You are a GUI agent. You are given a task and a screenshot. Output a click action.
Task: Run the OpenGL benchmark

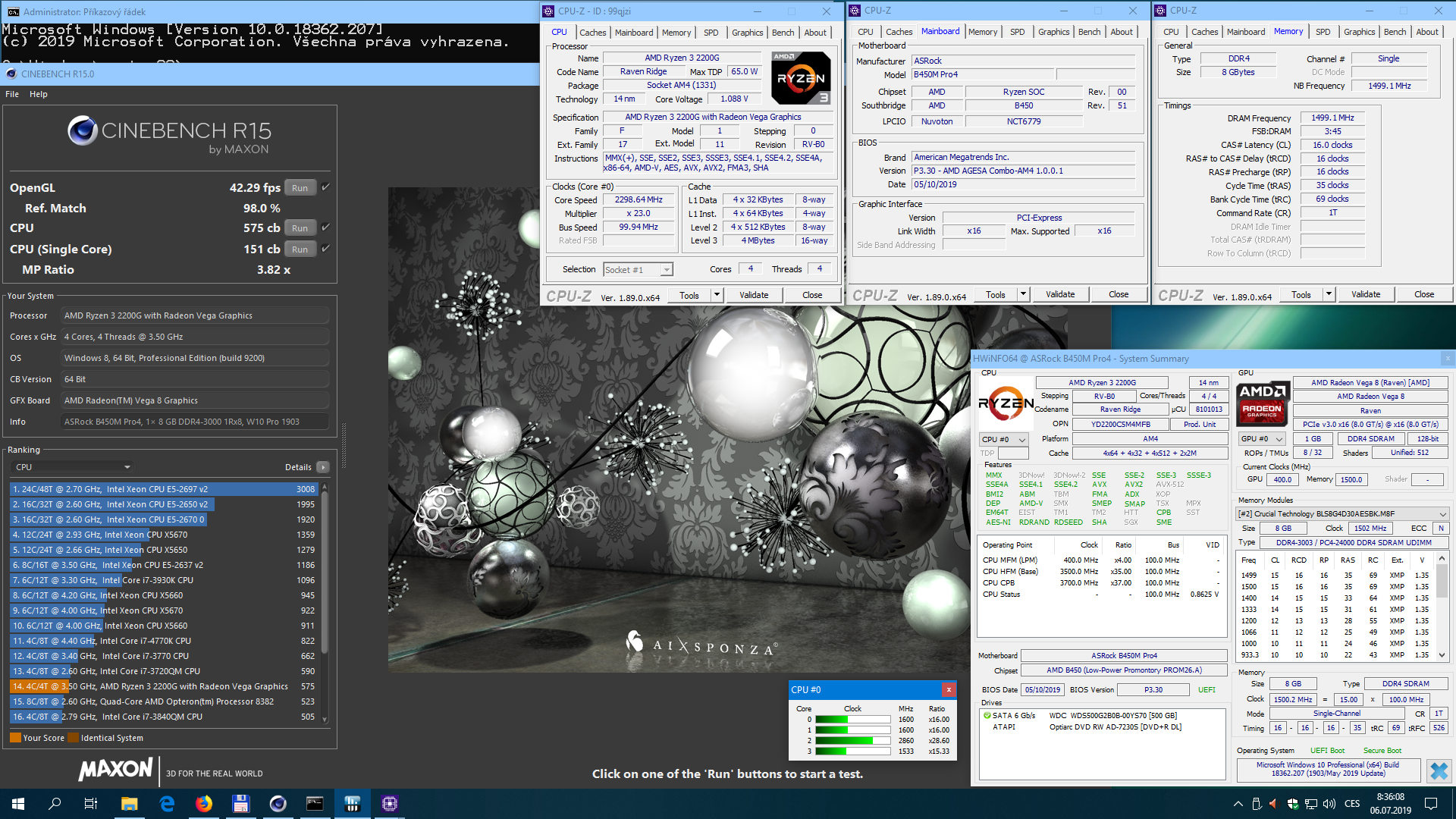coord(300,188)
